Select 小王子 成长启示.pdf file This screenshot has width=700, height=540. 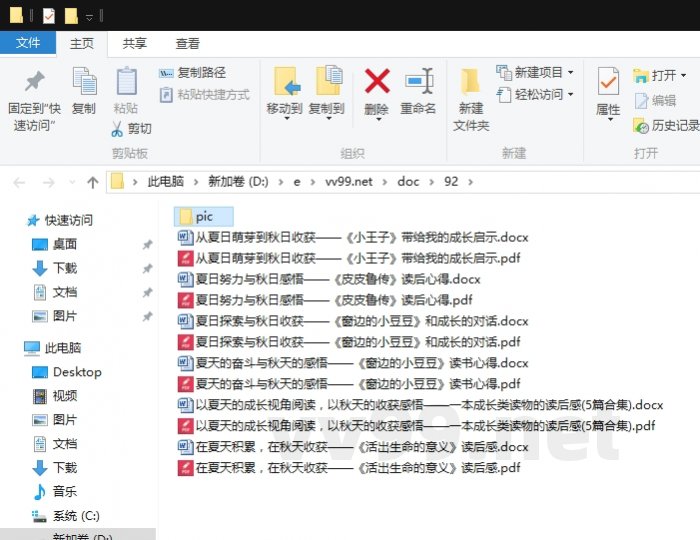349,258
